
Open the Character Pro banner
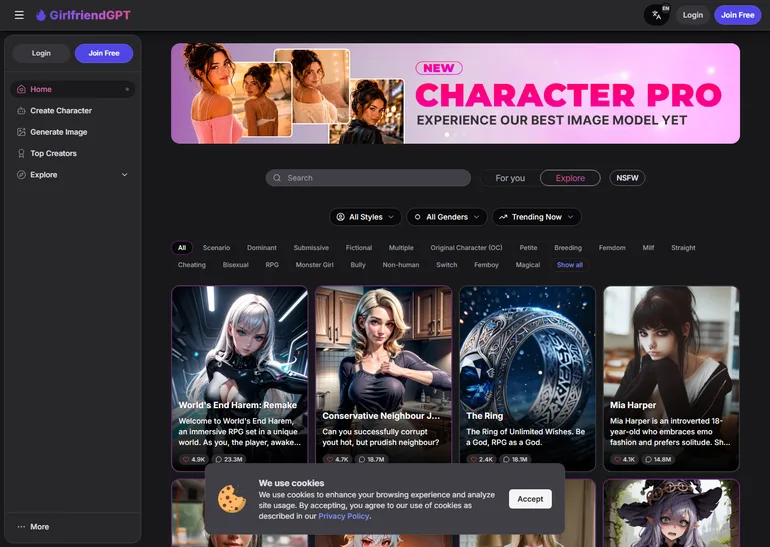click(455, 93)
